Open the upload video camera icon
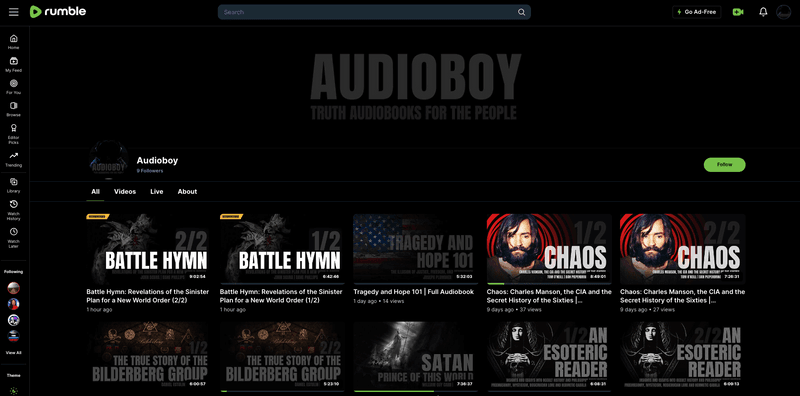The height and width of the screenshot is (396, 800). [x=738, y=12]
